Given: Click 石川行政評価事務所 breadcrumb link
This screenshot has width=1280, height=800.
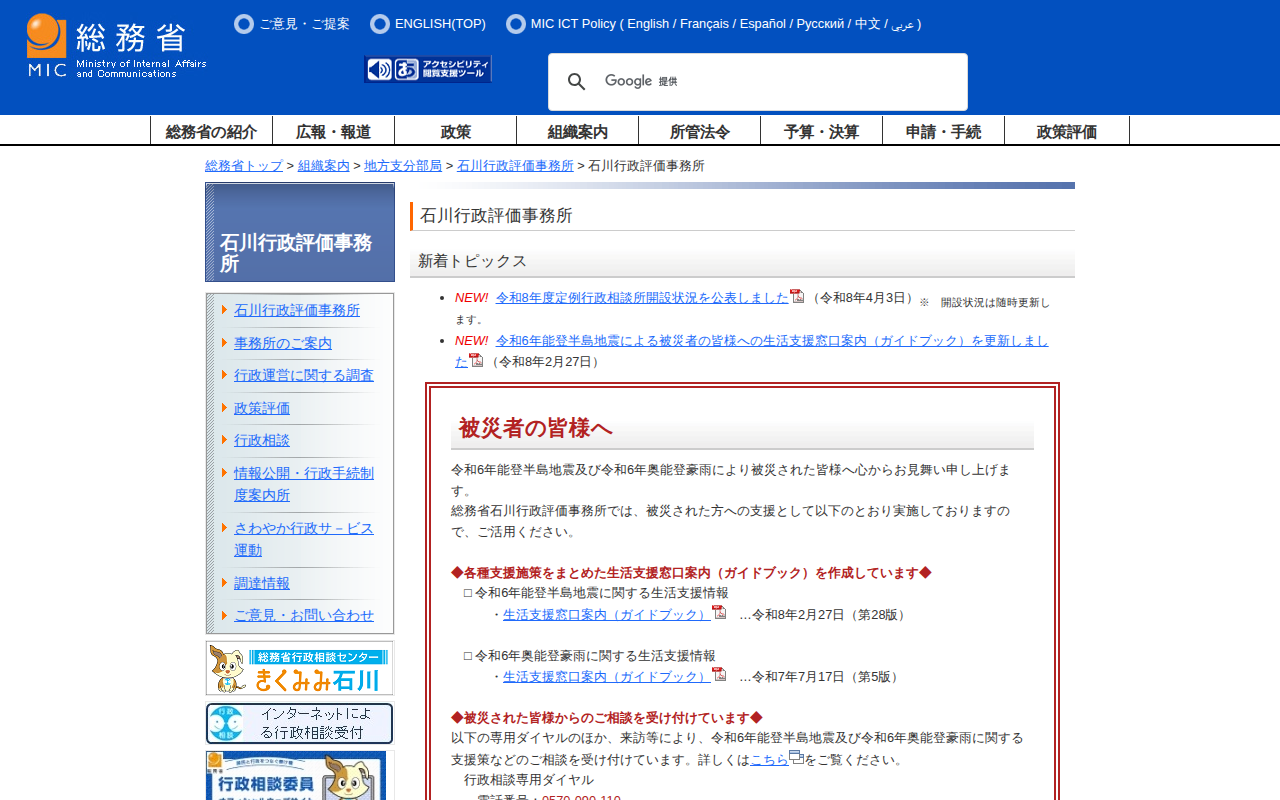Looking at the screenshot, I should click(x=515, y=166).
